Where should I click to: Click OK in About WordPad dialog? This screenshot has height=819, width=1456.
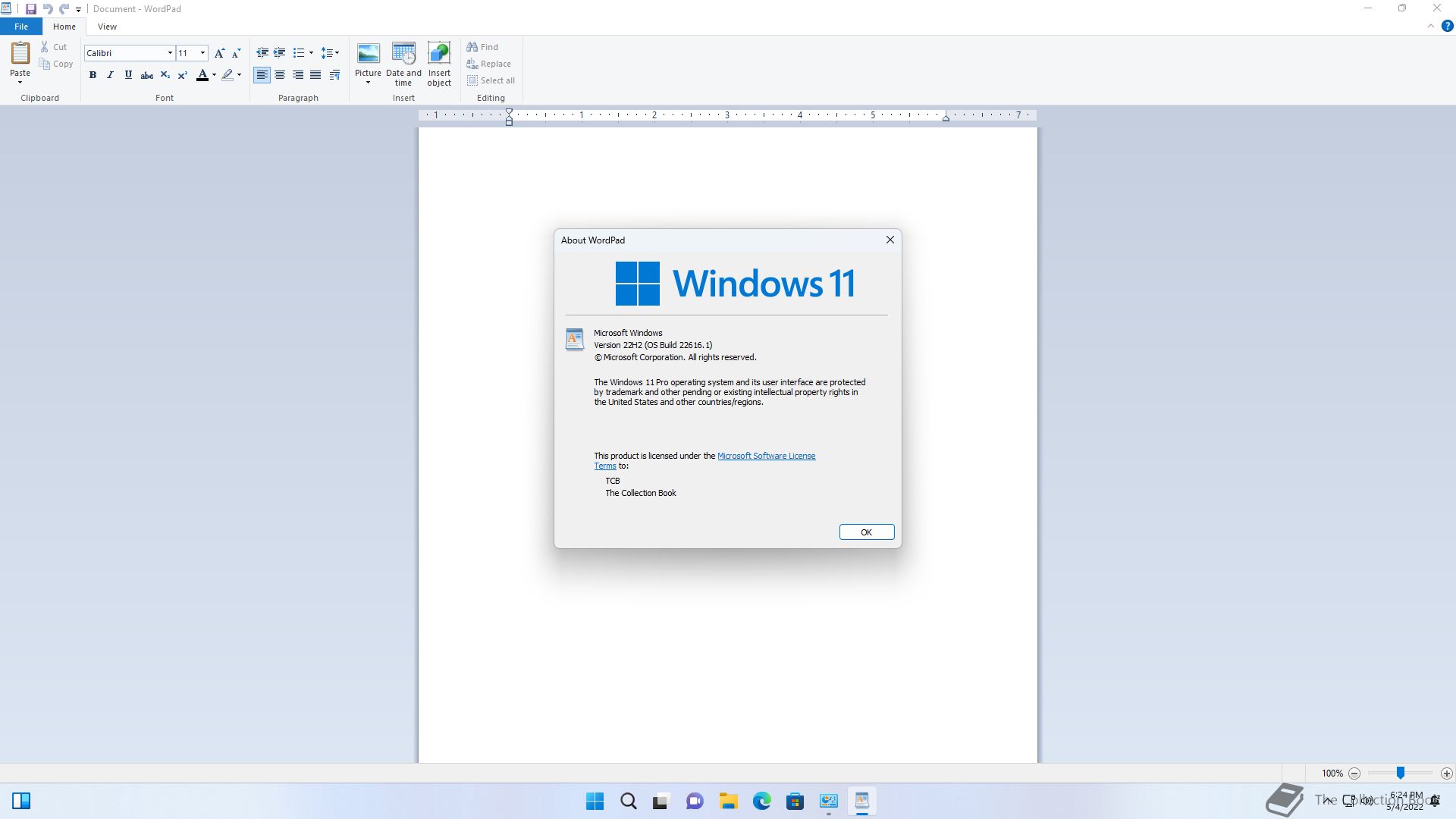point(866,532)
